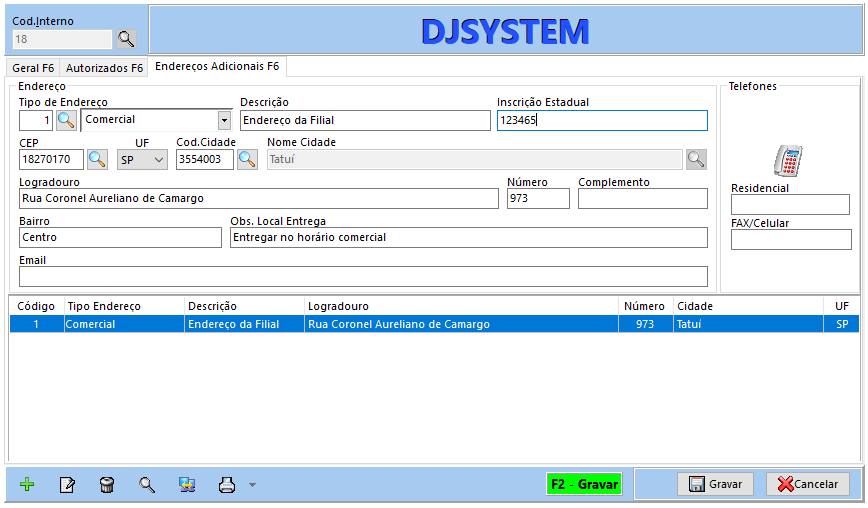The width and height of the screenshot is (868, 508).
Task: Click the Cod.Cidade lookup magnifier
Action: [x=246, y=159]
